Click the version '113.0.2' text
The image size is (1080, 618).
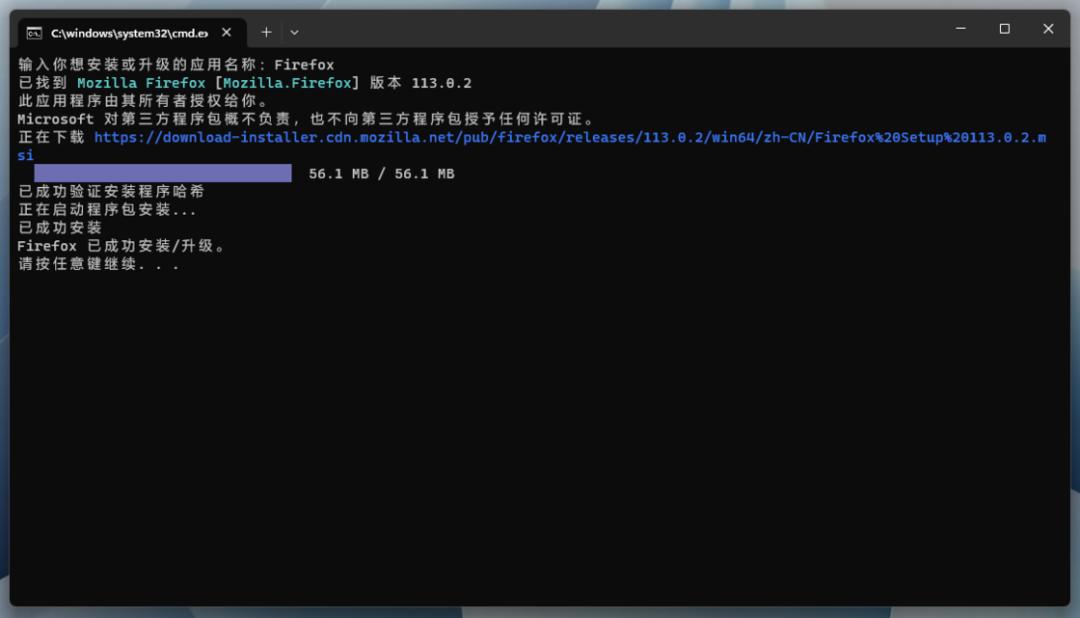442,83
